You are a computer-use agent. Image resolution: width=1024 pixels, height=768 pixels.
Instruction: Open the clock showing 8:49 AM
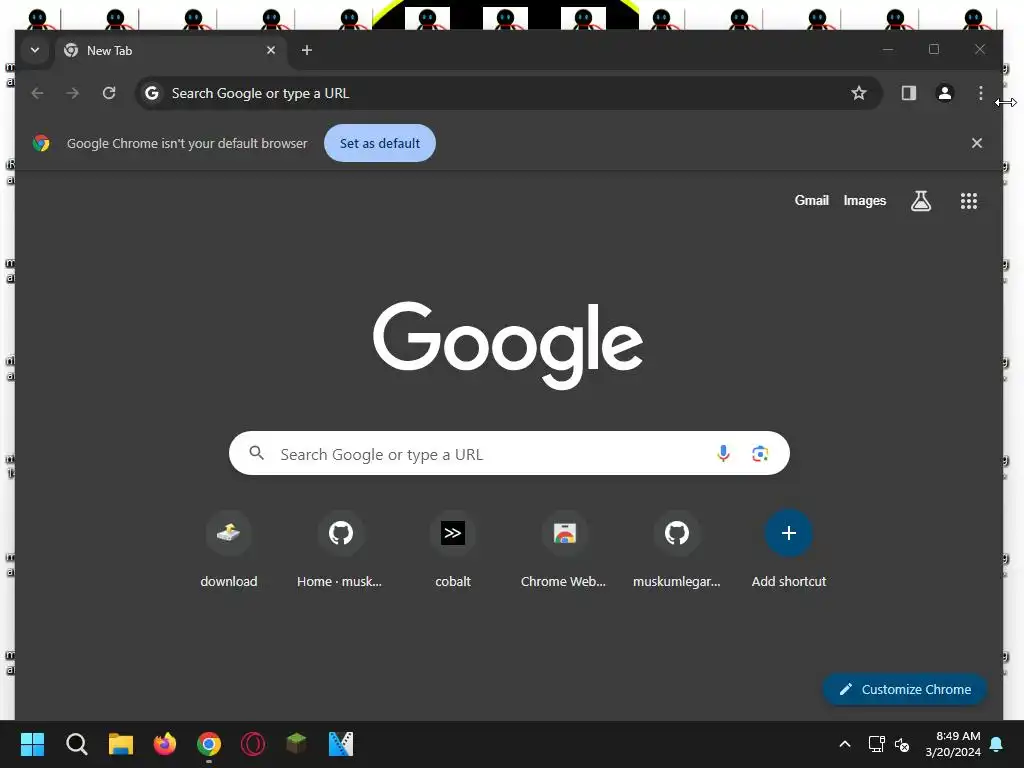tap(953, 744)
